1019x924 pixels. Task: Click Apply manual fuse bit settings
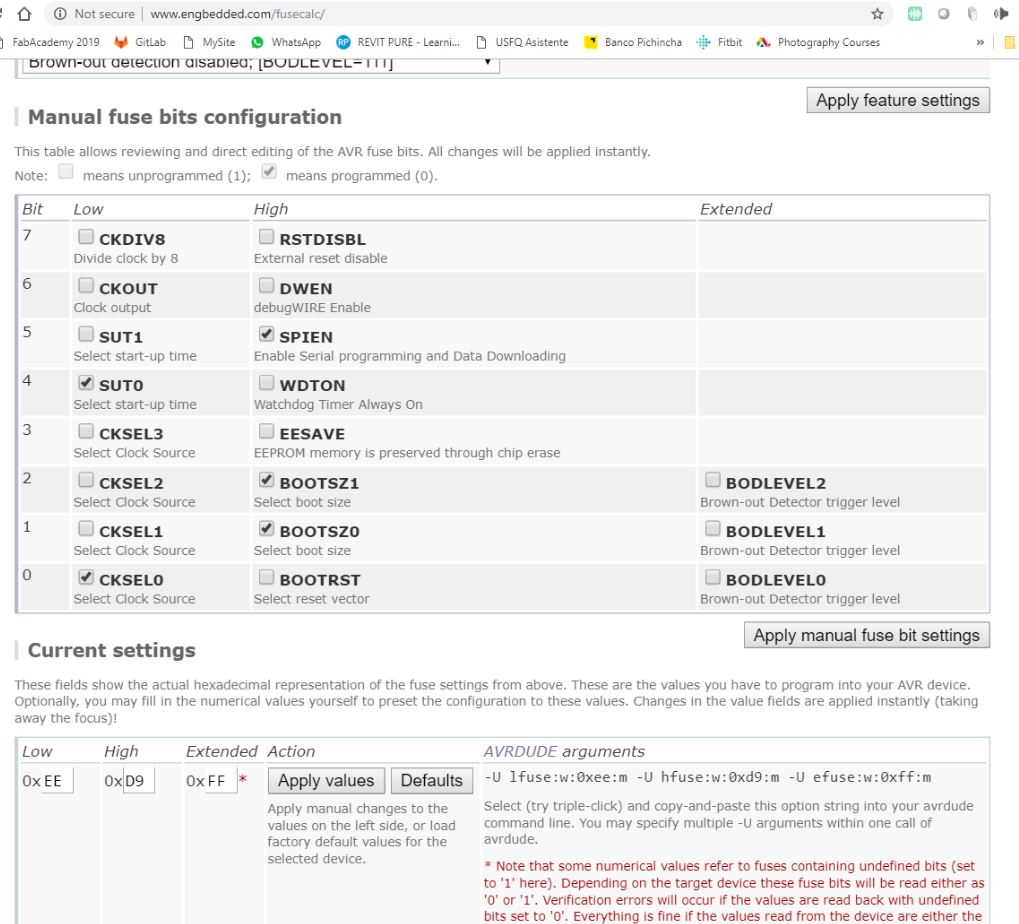pos(866,635)
